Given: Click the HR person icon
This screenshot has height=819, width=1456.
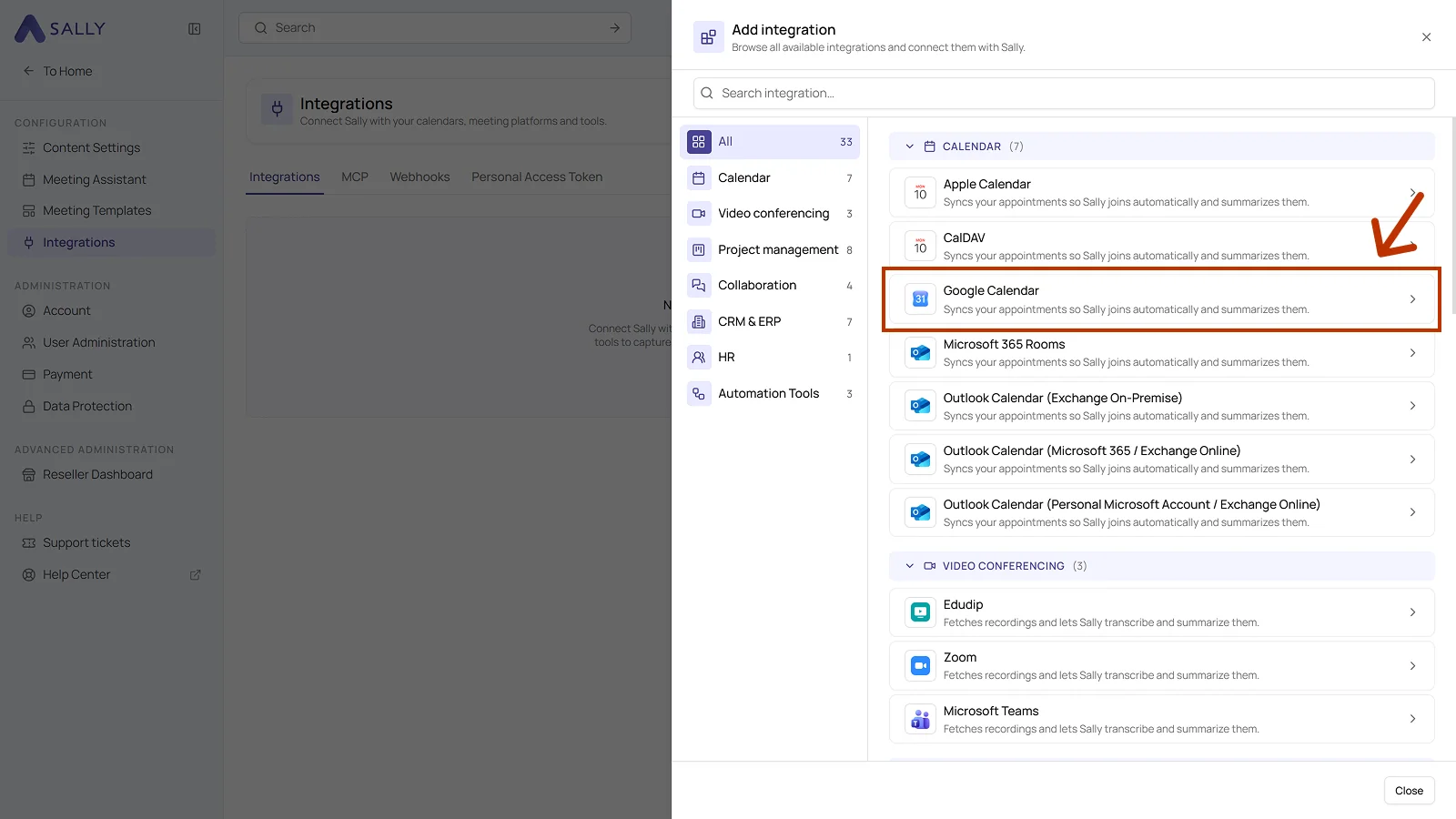Looking at the screenshot, I should point(699,357).
